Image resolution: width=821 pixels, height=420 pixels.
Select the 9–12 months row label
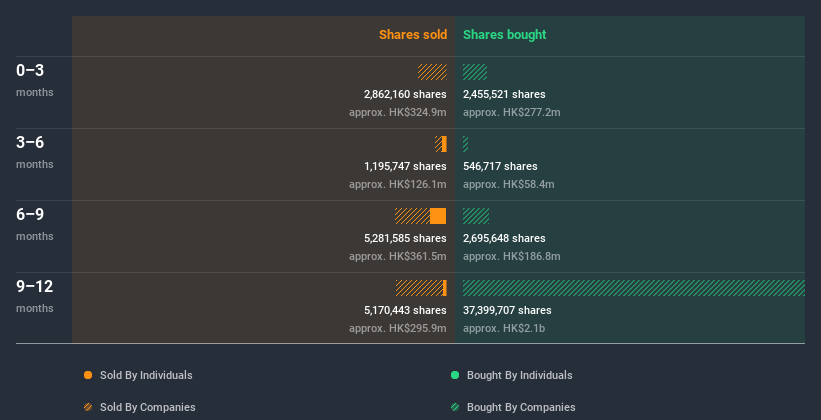coord(35,296)
